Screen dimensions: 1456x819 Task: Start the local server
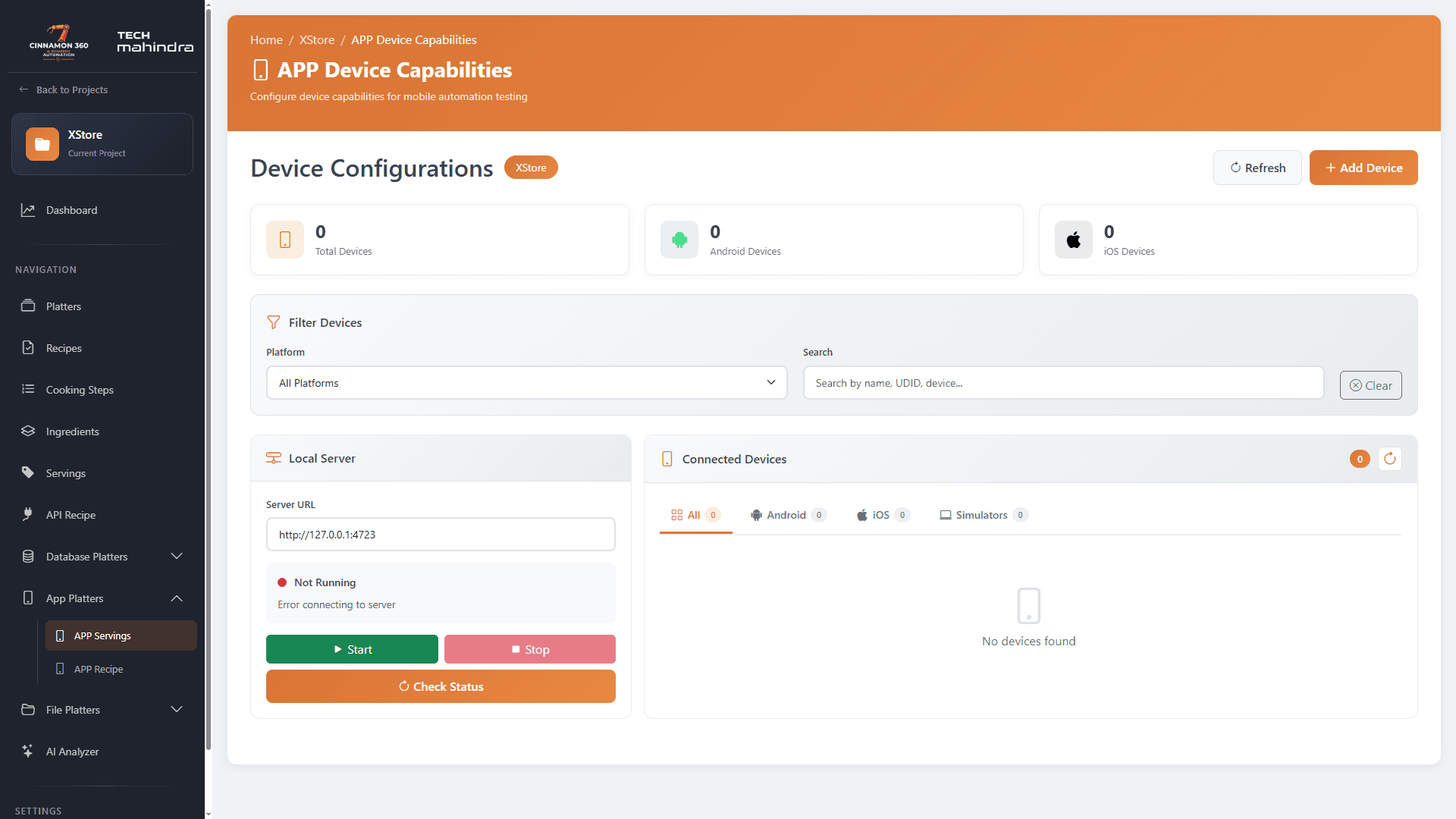tap(352, 649)
